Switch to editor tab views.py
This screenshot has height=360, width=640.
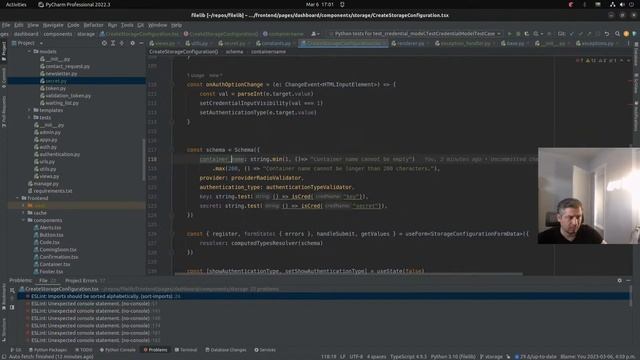pos(164,43)
